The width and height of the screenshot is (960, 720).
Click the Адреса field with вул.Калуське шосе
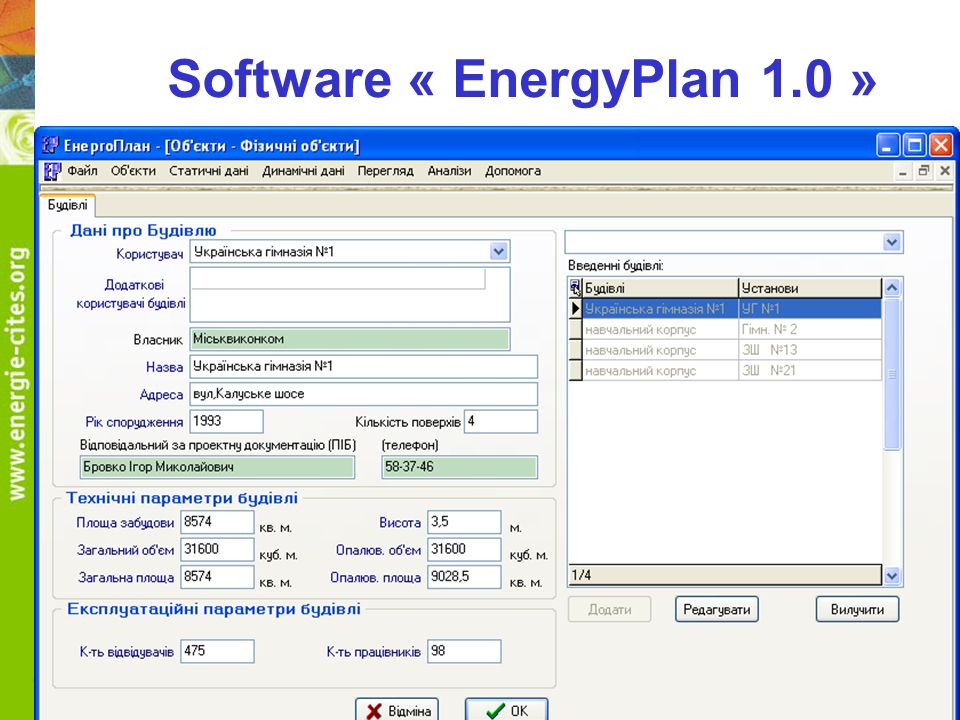364,394
